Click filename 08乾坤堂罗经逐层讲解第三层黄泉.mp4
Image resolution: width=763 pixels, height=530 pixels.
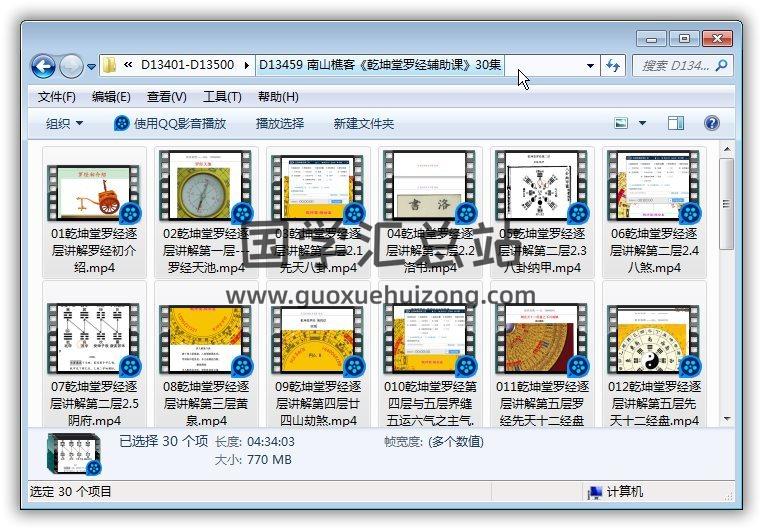pyautogui.click(x=206, y=403)
